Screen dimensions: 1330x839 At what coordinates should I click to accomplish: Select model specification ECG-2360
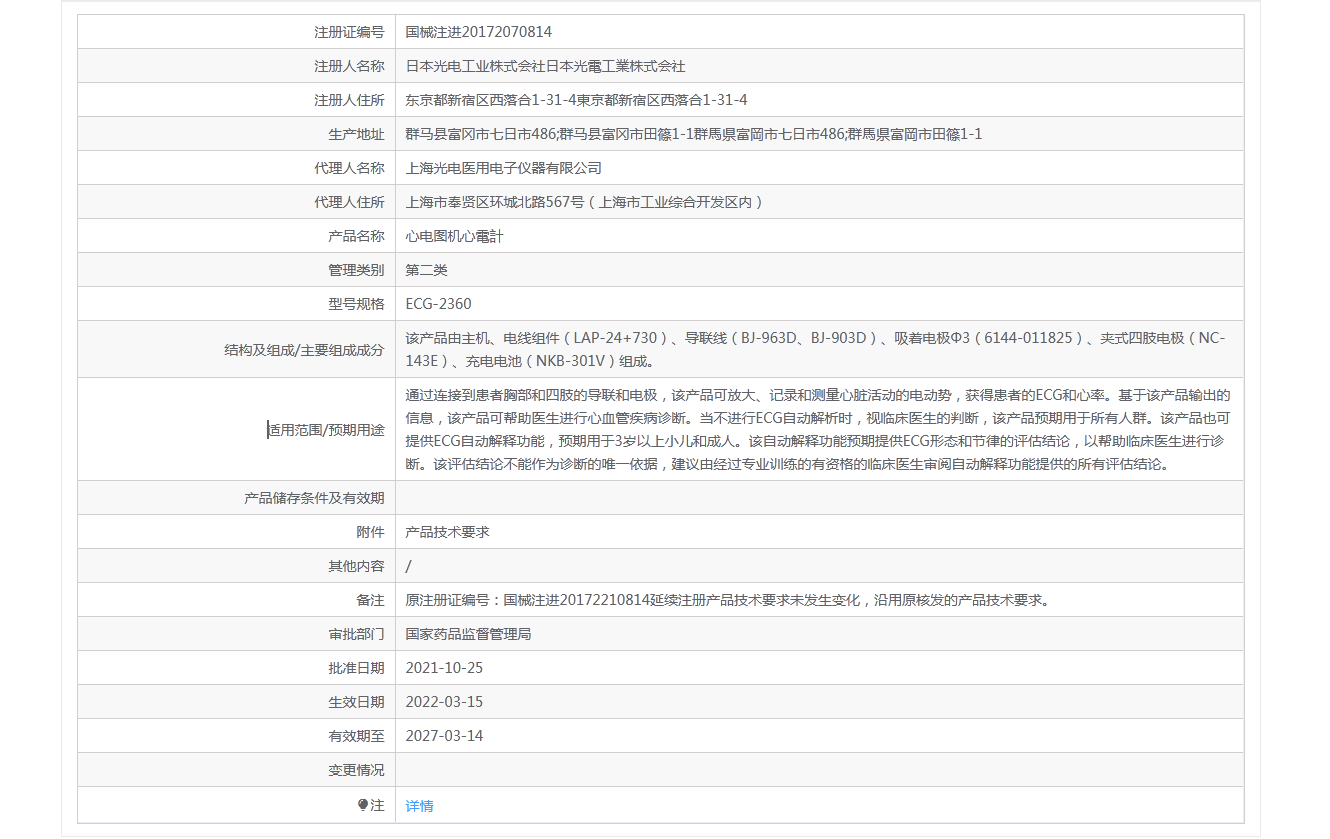pyautogui.click(x=438, y=304)
